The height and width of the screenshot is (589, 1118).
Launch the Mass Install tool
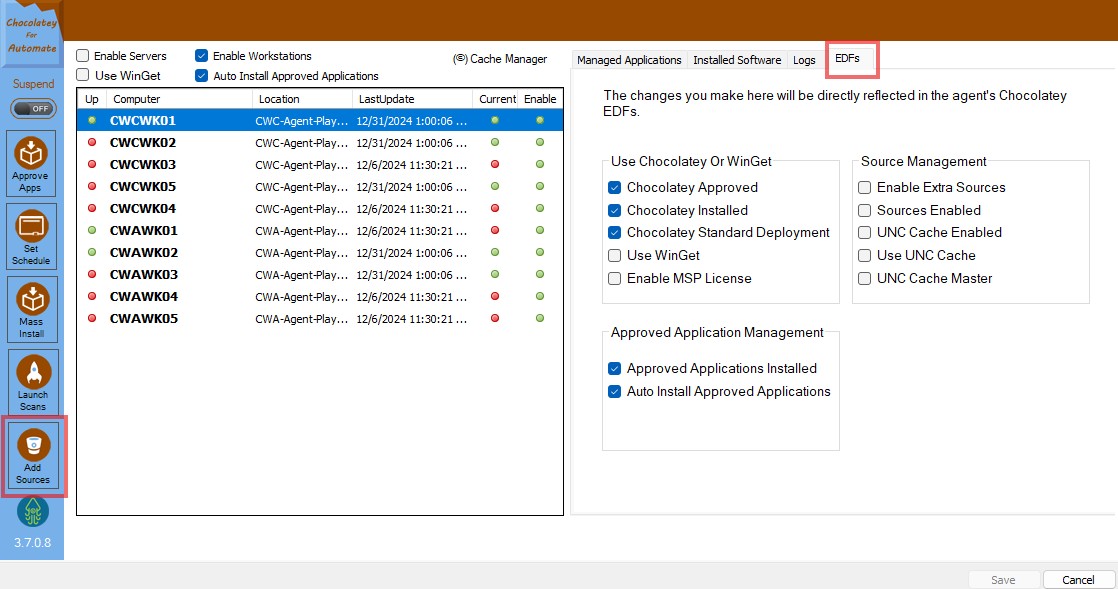[31, 309]
